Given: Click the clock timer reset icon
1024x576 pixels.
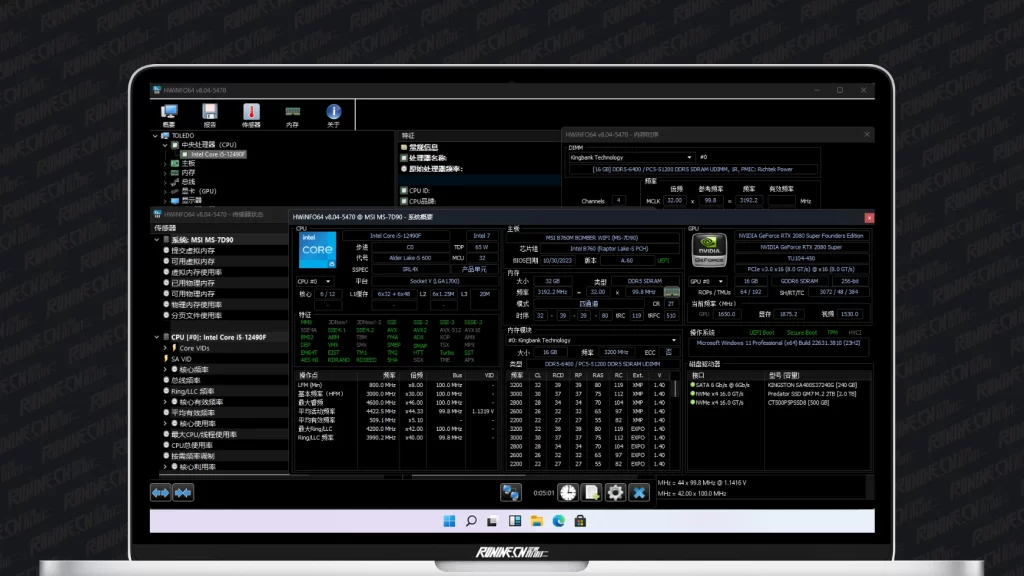Looking at the screenshot, I should (x=567, y=492).
